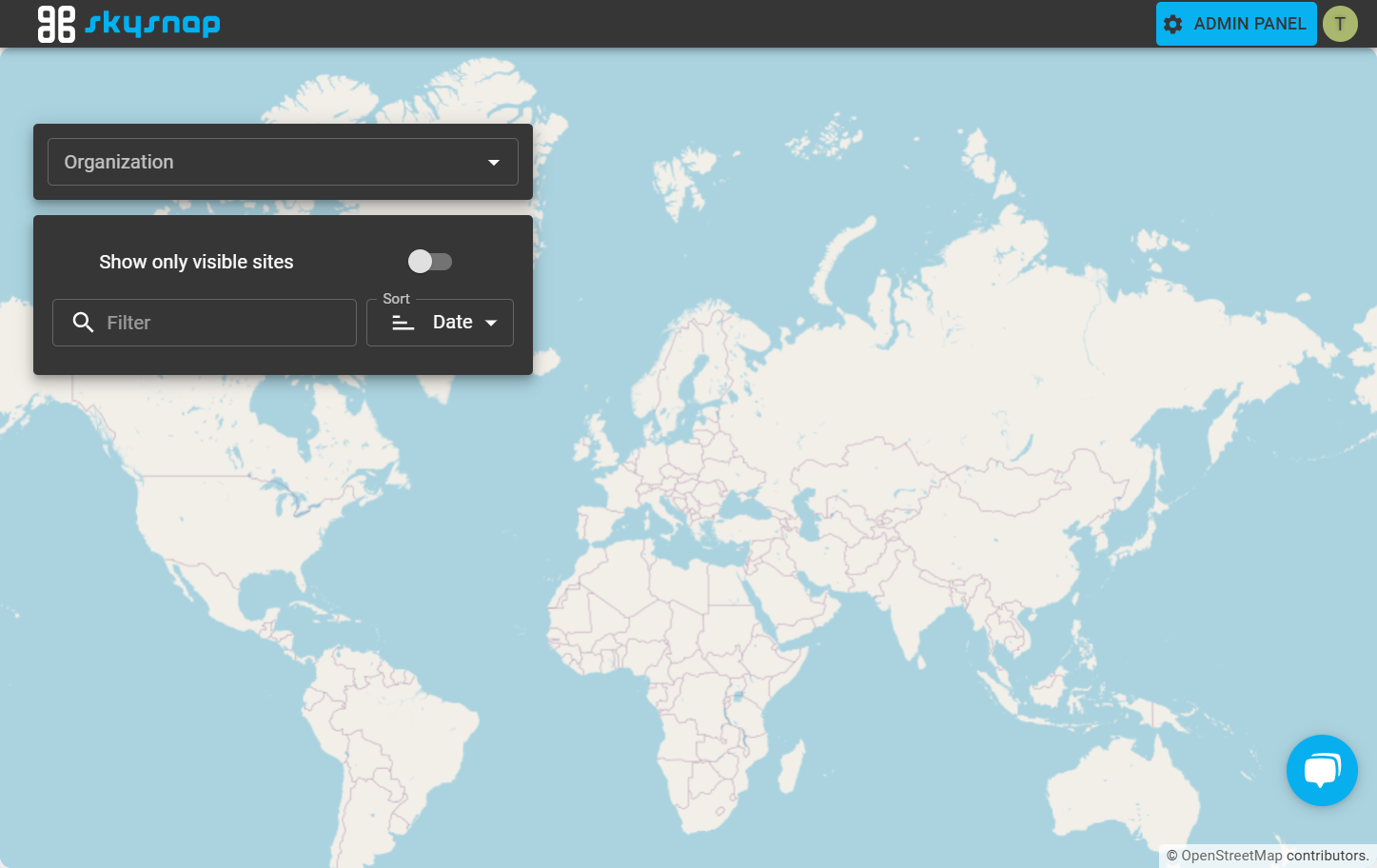Toggle Show only visible sites switch

point(430,261)
